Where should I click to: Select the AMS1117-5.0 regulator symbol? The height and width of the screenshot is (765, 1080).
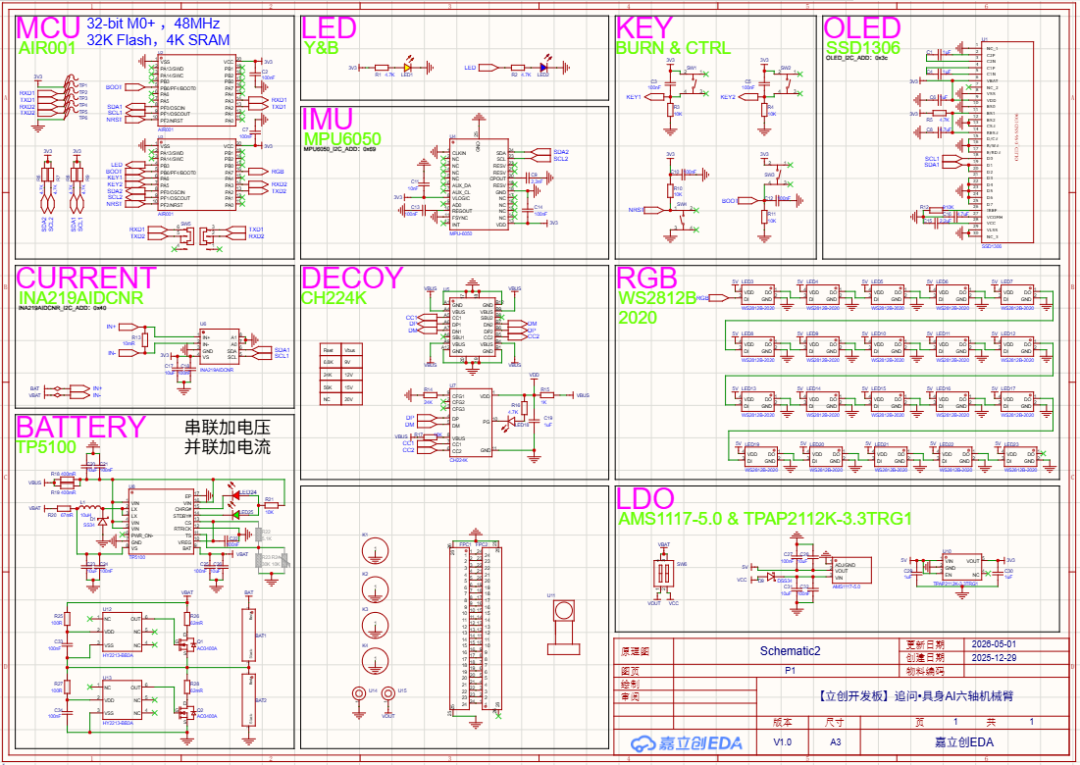(851, 570)
